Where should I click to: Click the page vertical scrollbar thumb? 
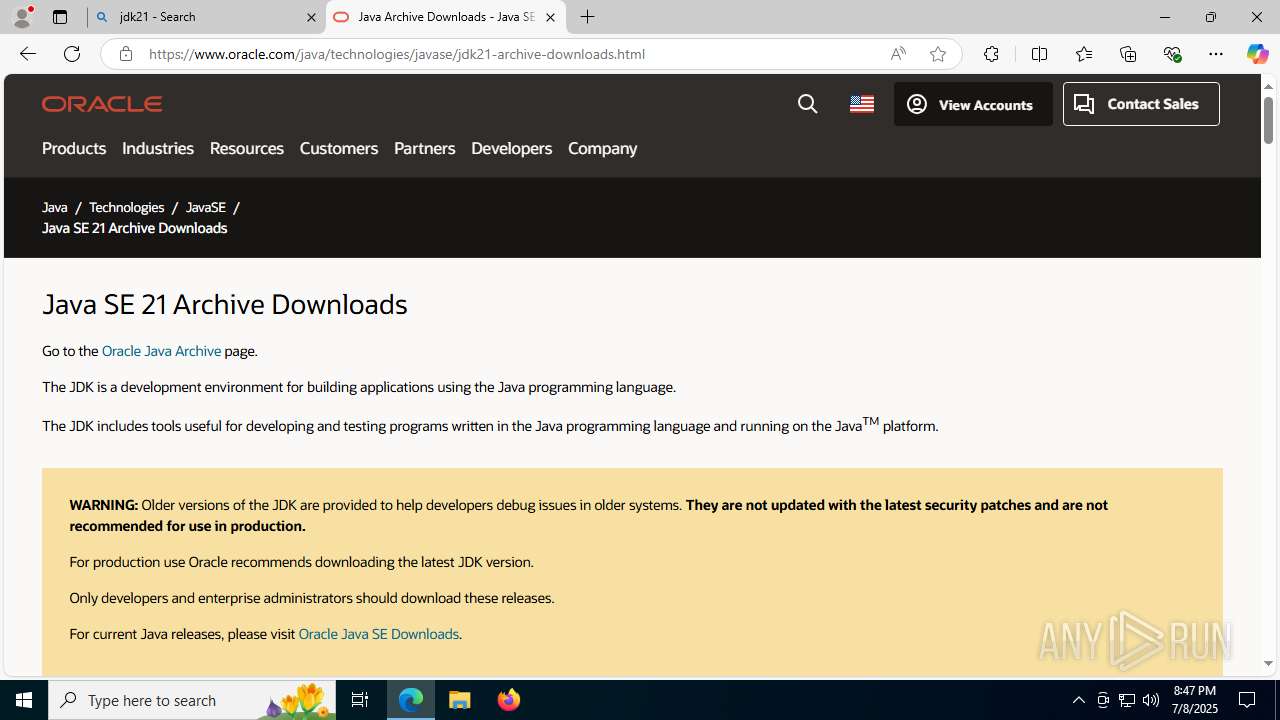coord(1268,121)
